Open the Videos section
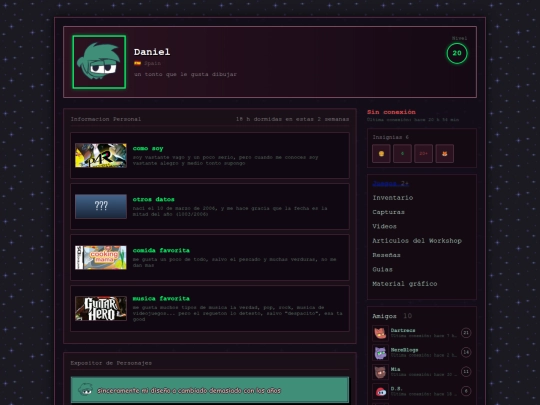 tap(384, 226)
